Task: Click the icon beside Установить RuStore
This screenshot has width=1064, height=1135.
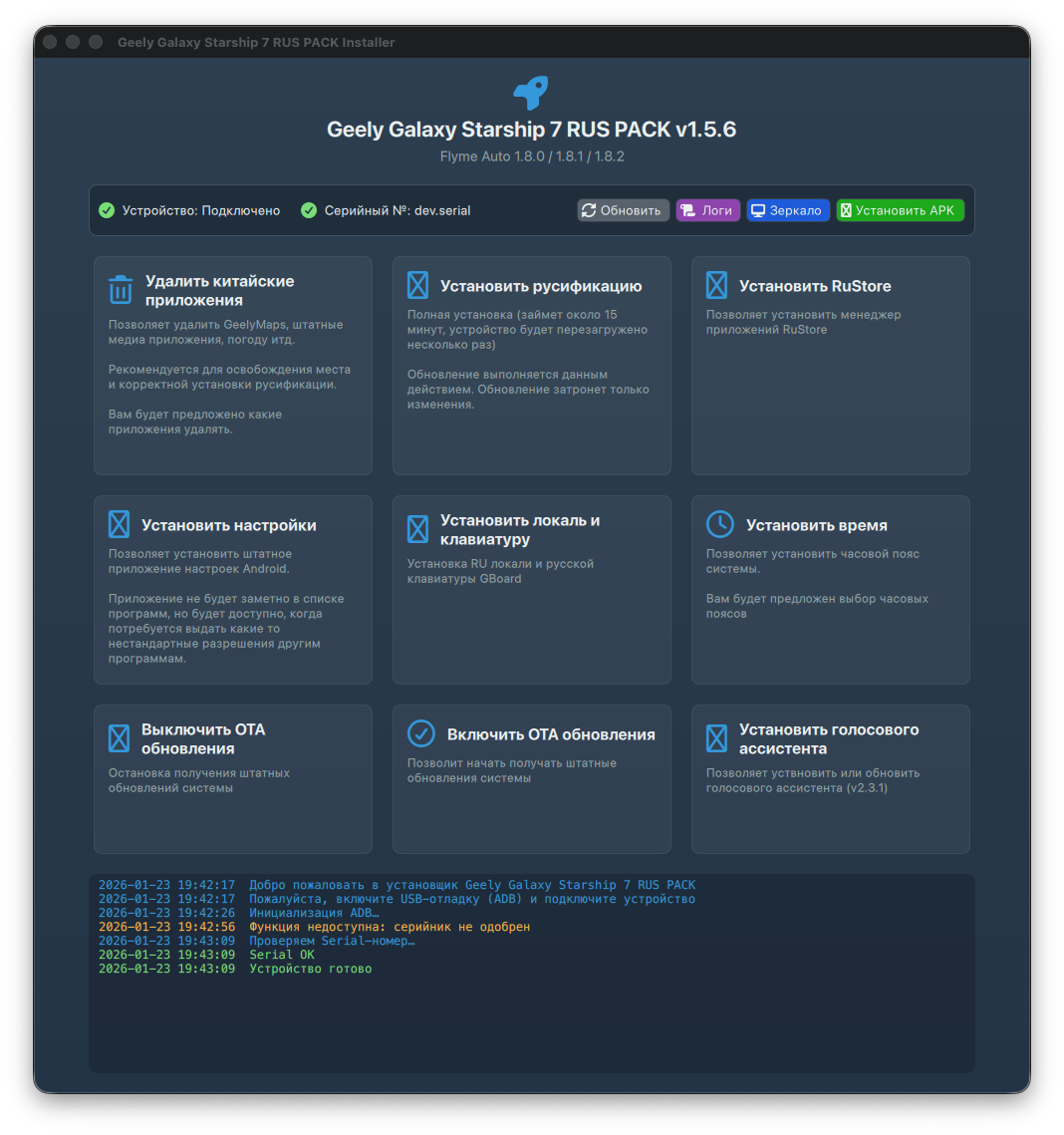Action: click(716, 285)
